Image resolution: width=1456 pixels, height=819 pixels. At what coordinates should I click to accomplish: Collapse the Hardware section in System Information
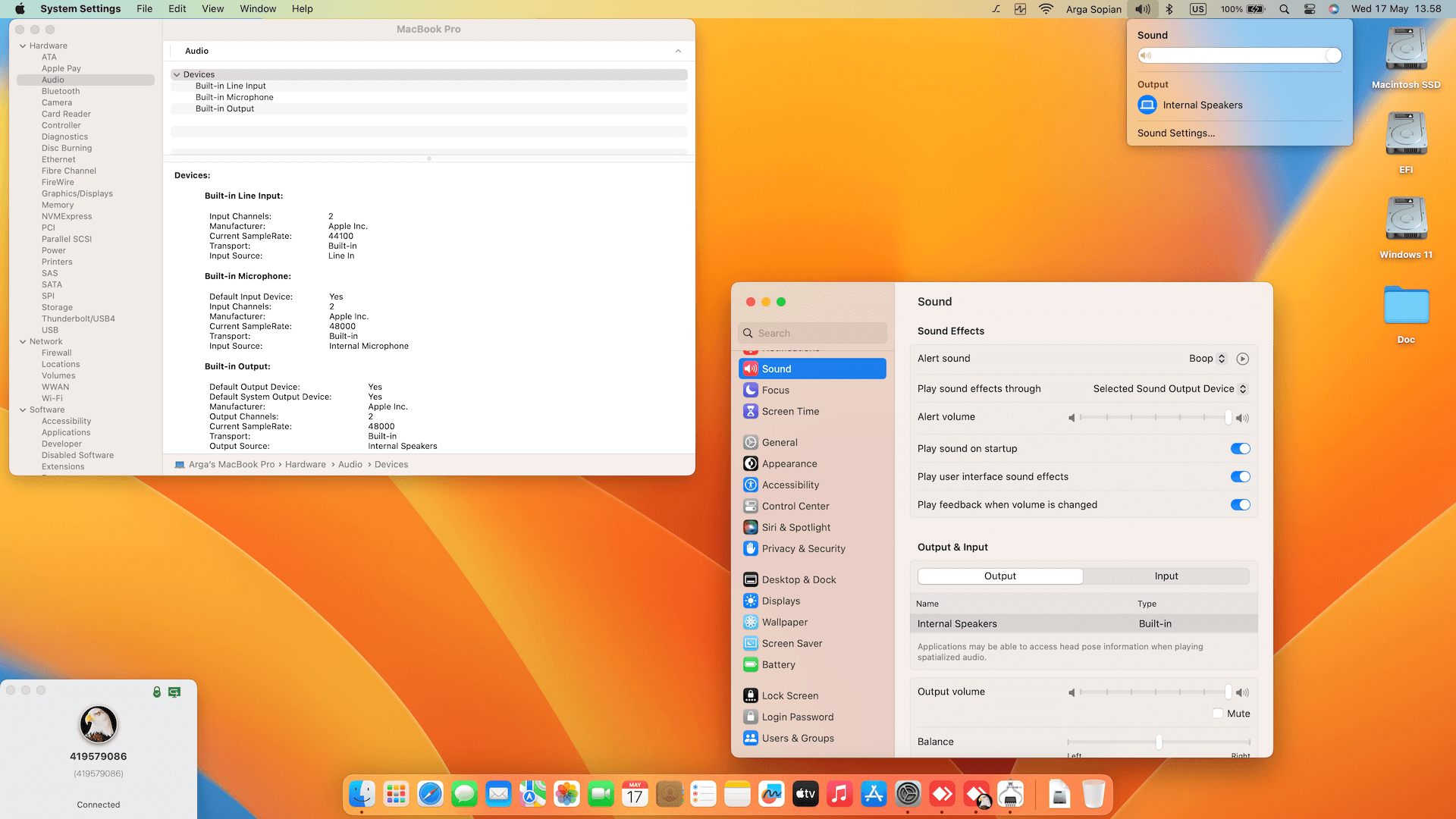pos(23,45)
